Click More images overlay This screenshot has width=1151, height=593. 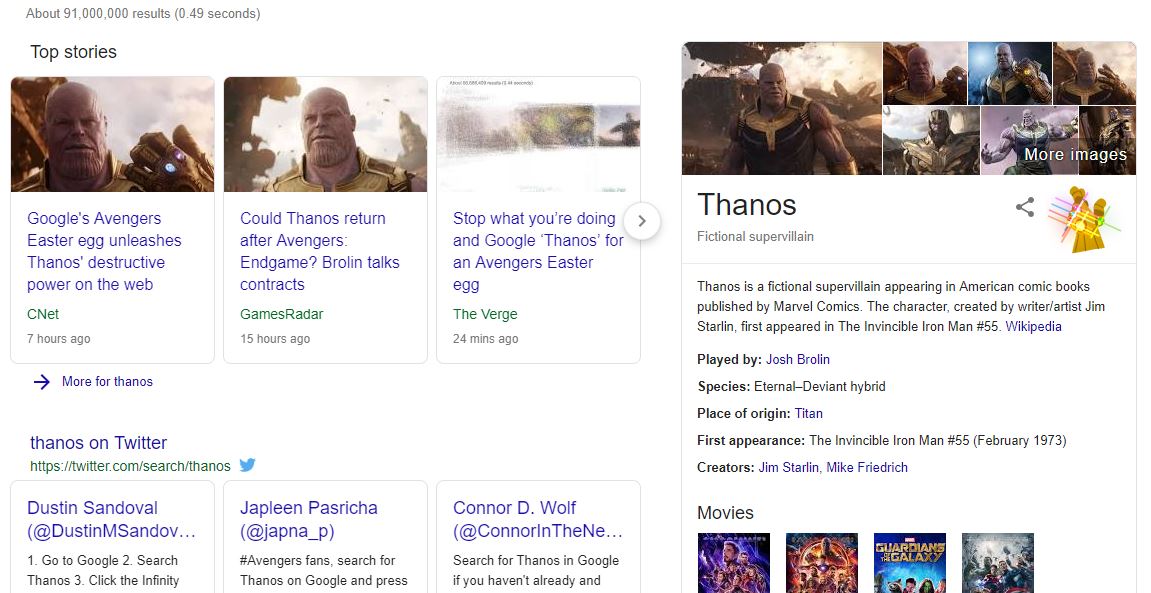(x=1075, y=155)
